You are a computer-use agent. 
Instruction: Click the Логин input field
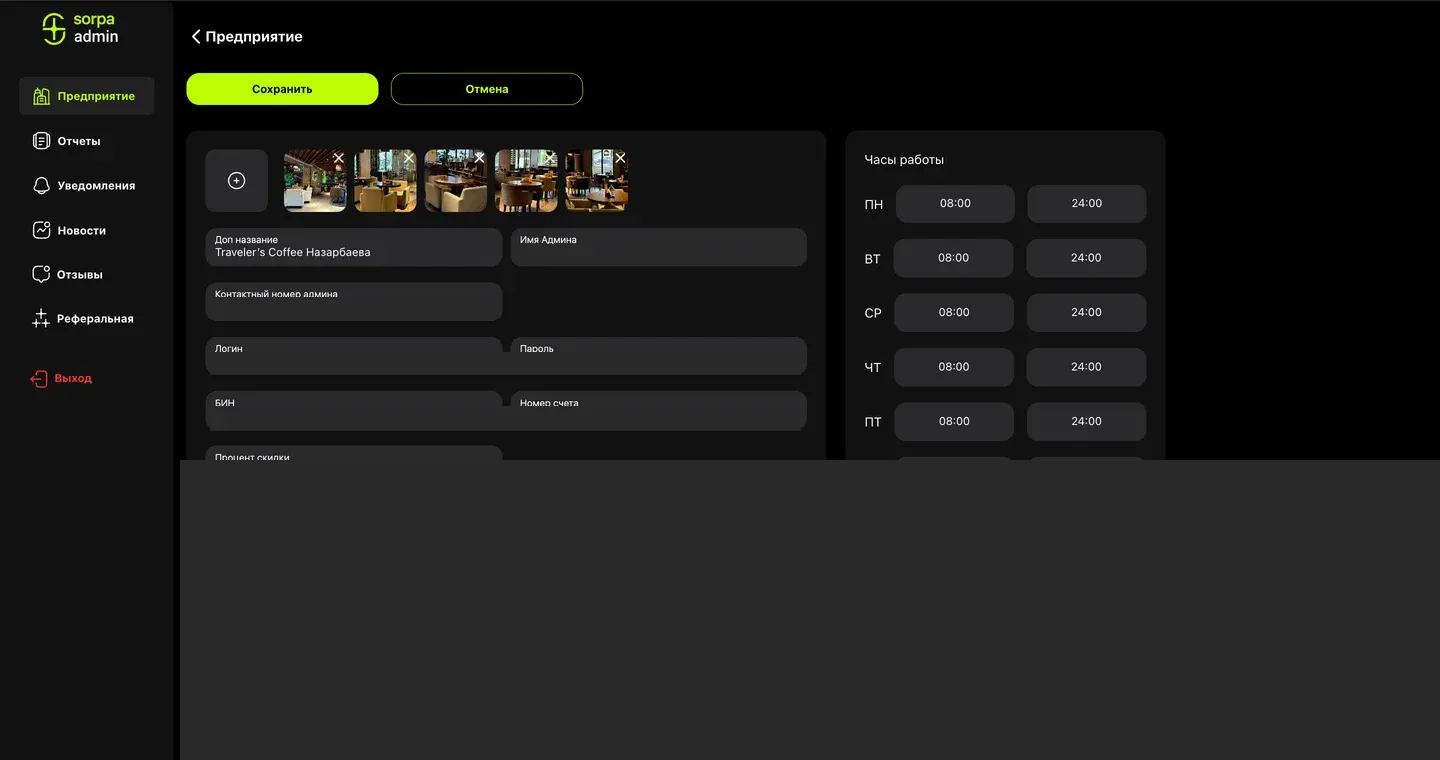(354, 356)
